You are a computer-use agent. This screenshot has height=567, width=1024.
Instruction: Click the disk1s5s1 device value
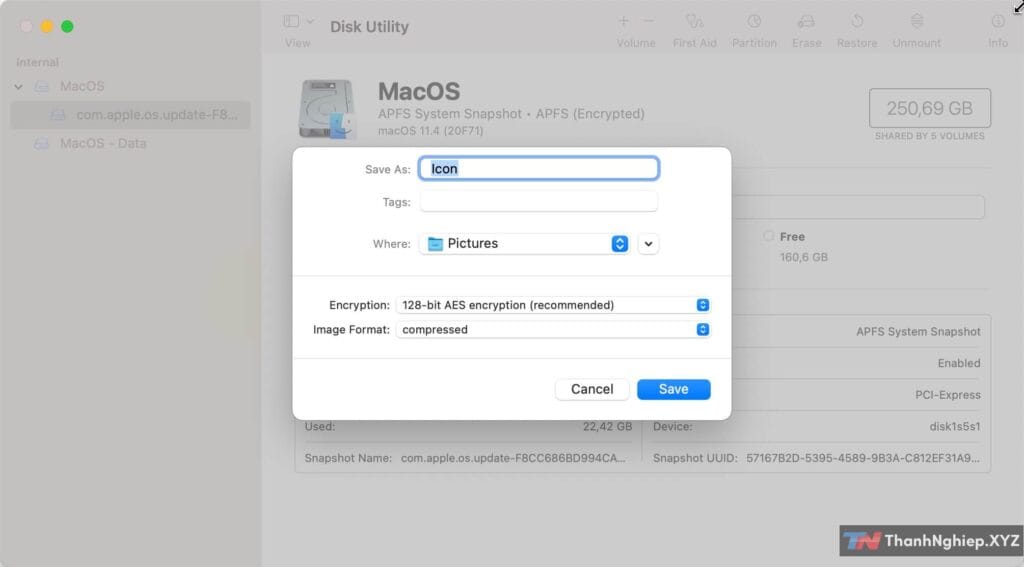tap(954, 427)
